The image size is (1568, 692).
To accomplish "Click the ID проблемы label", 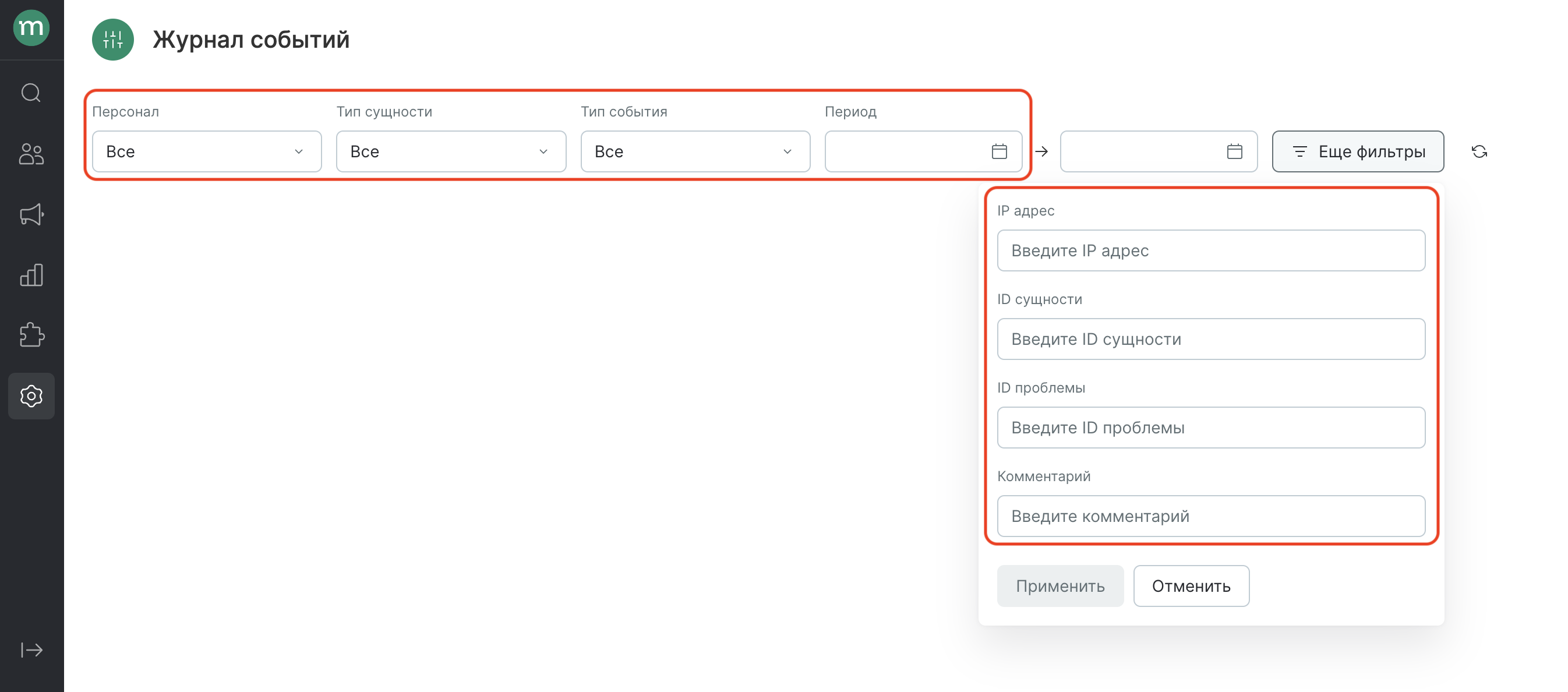I will (x=1041, y=388).
